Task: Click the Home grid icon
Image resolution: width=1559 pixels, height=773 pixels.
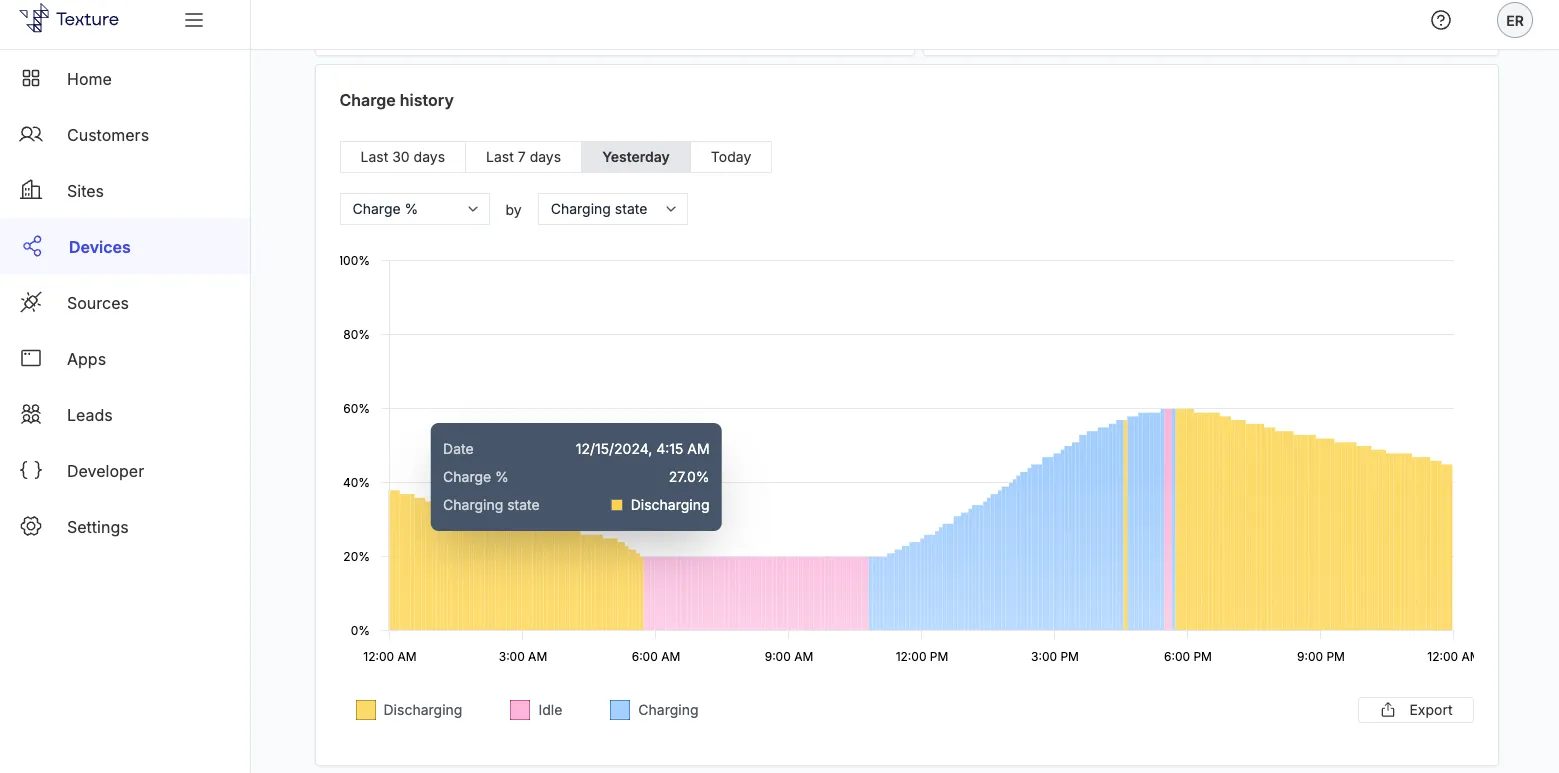Action: click(31, 79)
